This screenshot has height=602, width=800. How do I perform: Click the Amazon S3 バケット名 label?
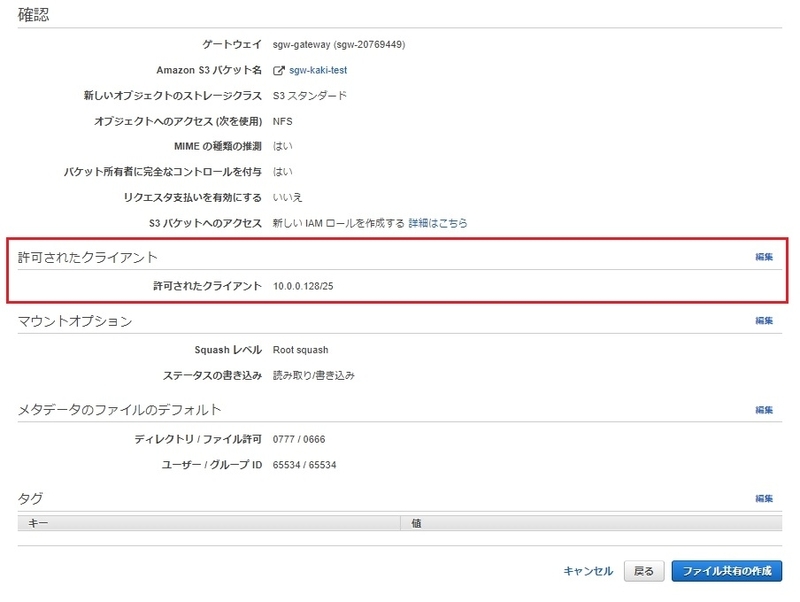209,70
